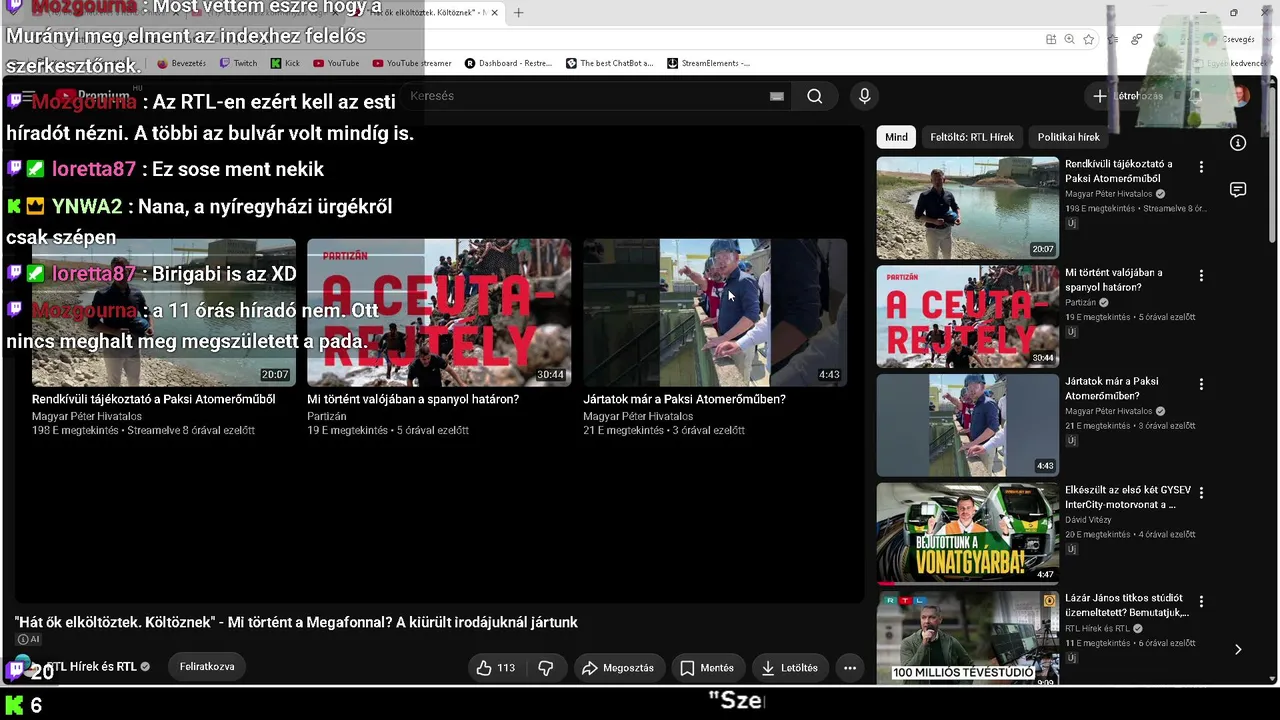Screen dimensions: 1280x720
Task: Open Bejutottunk a vonatgyárba thumbnail
Action: coord(967,534)
